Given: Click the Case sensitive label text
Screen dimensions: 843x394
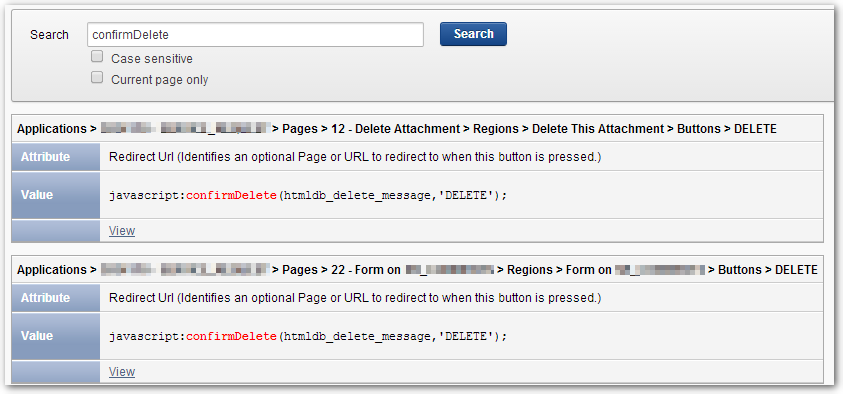Looking at the screenshot, I should pyautogui.click(x=152, y=59).
